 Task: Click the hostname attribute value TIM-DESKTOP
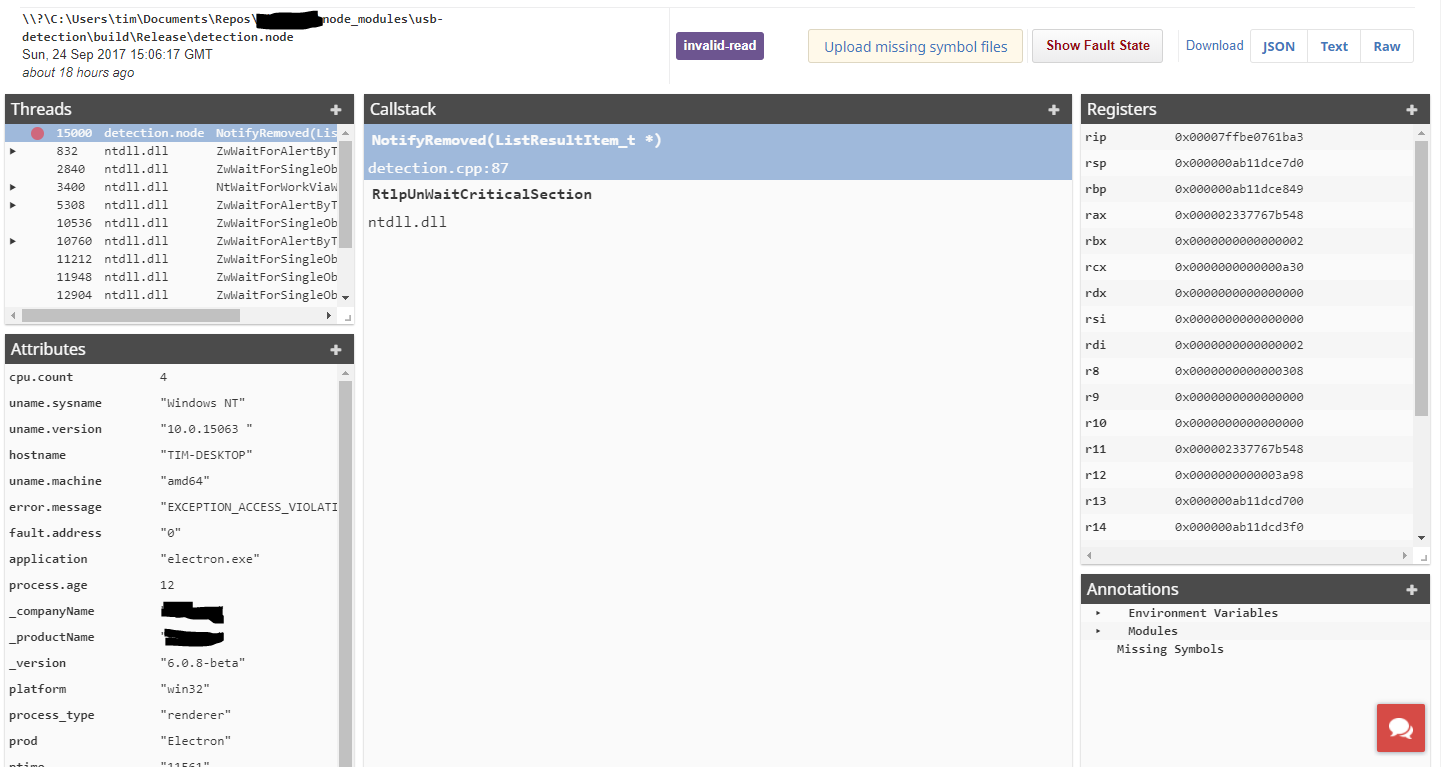coord(206,455)
